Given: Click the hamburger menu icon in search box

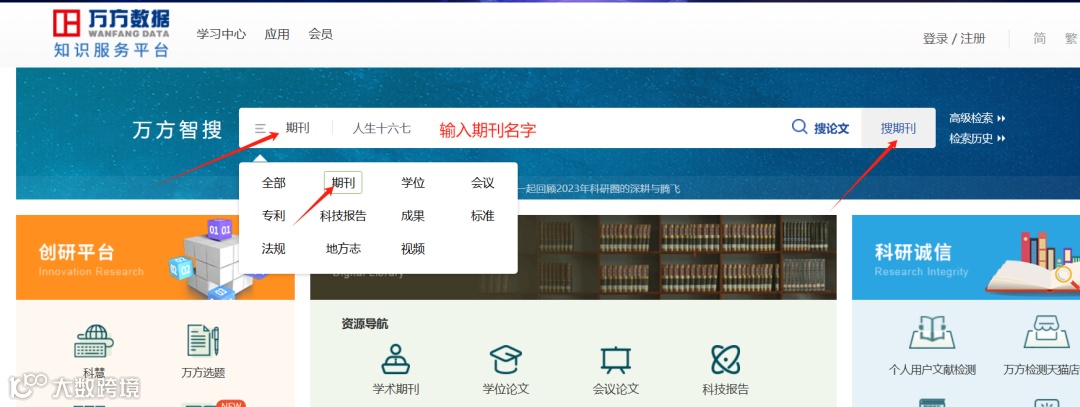Looking at the screenshot, I should 260,127.
